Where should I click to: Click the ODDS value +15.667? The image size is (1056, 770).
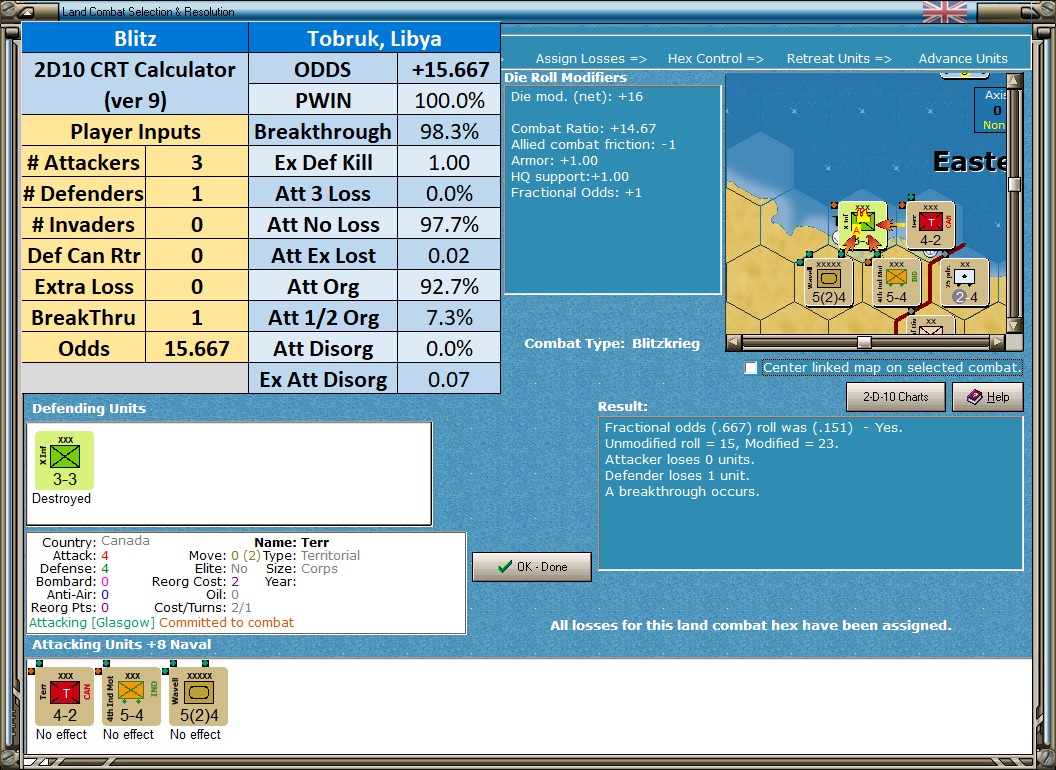(x=449, y=69)
